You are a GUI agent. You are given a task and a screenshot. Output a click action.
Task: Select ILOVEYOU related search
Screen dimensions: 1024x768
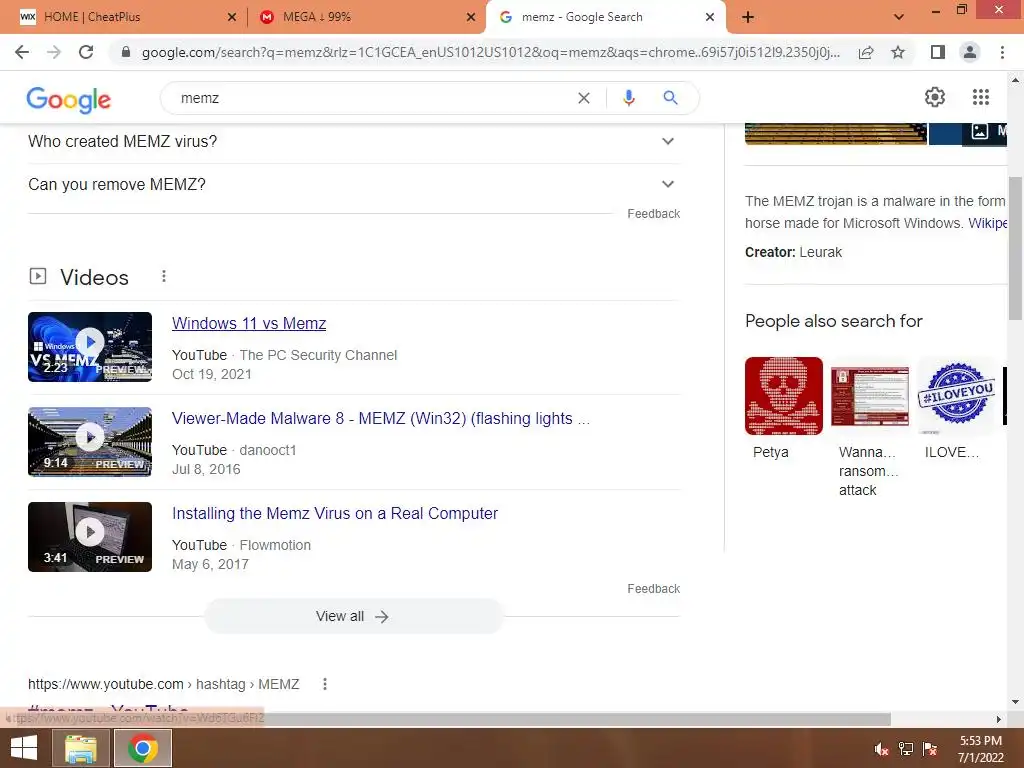[955, 408]
